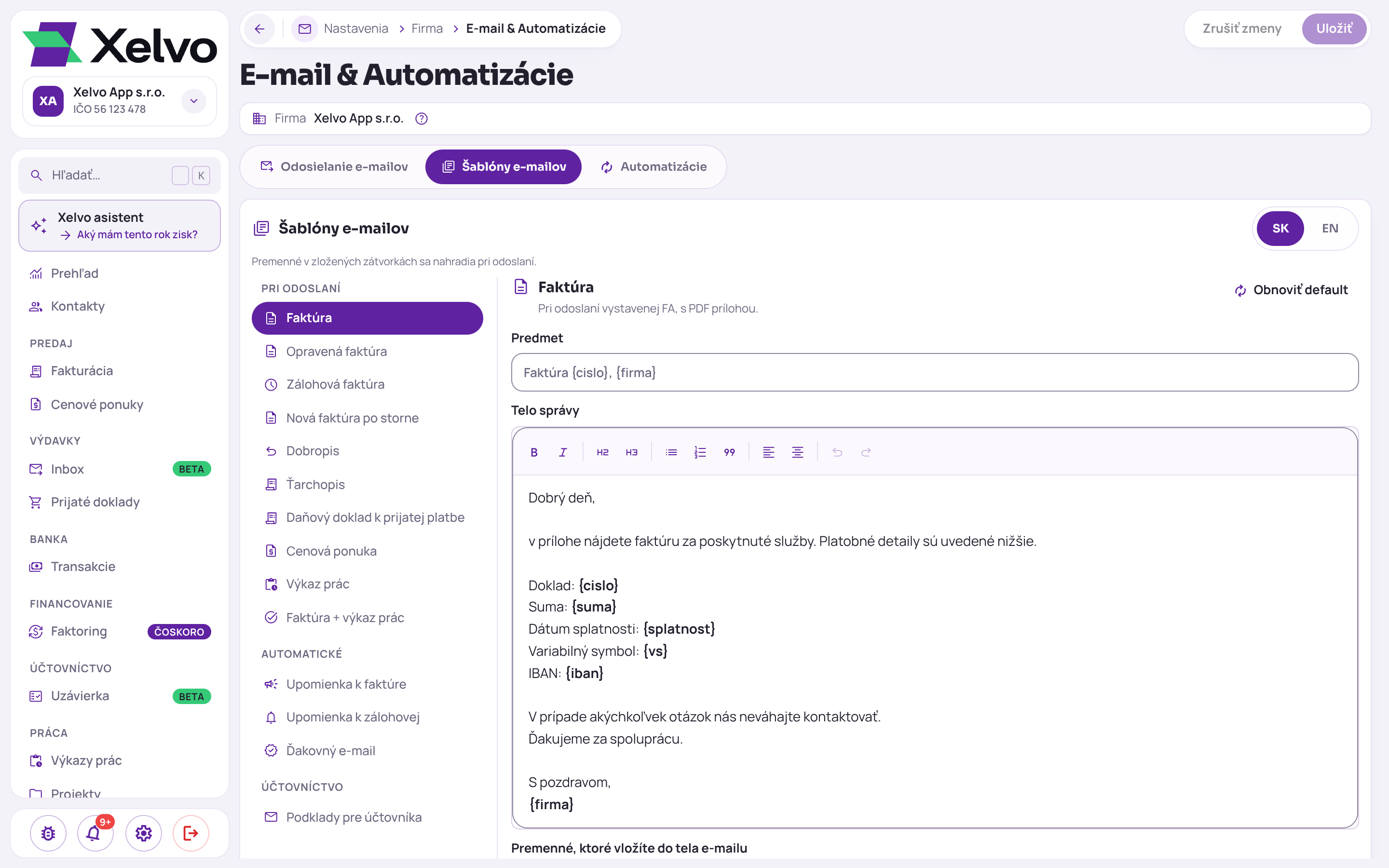
Task: Open Firma breadcrumb link
Action: (x=427, y=29)
